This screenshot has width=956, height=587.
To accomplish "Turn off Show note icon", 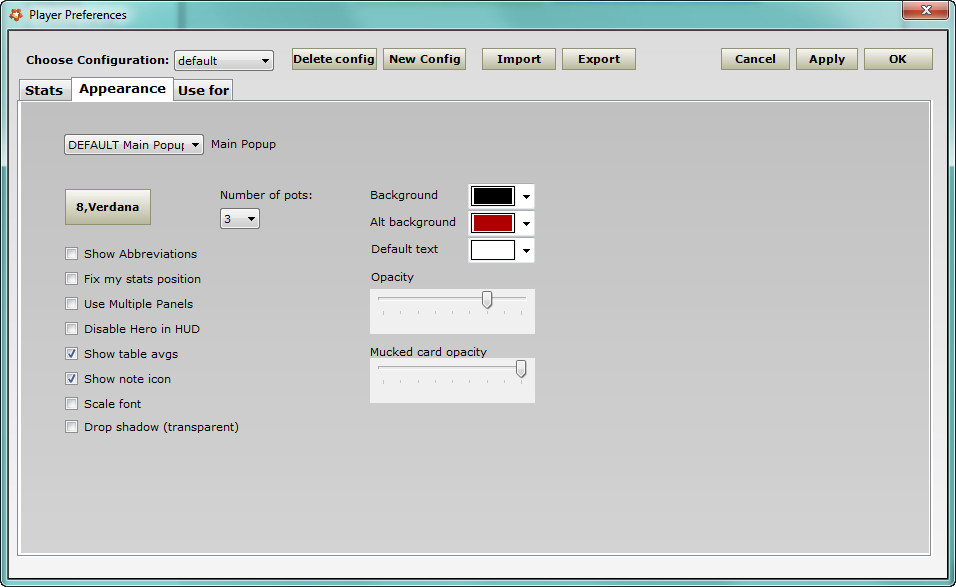I will (71, 379).
